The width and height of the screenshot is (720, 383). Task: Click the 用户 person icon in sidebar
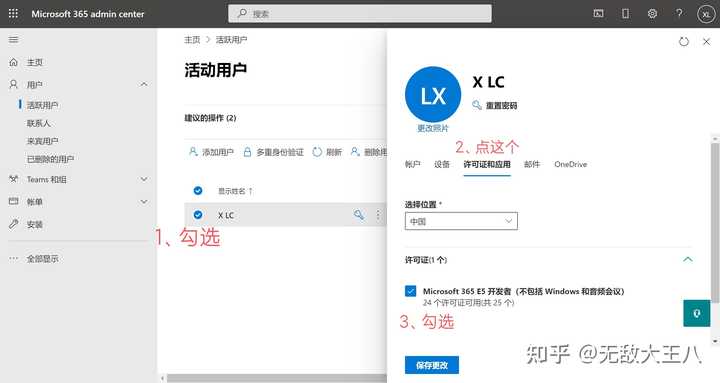(x=14, y=84)
